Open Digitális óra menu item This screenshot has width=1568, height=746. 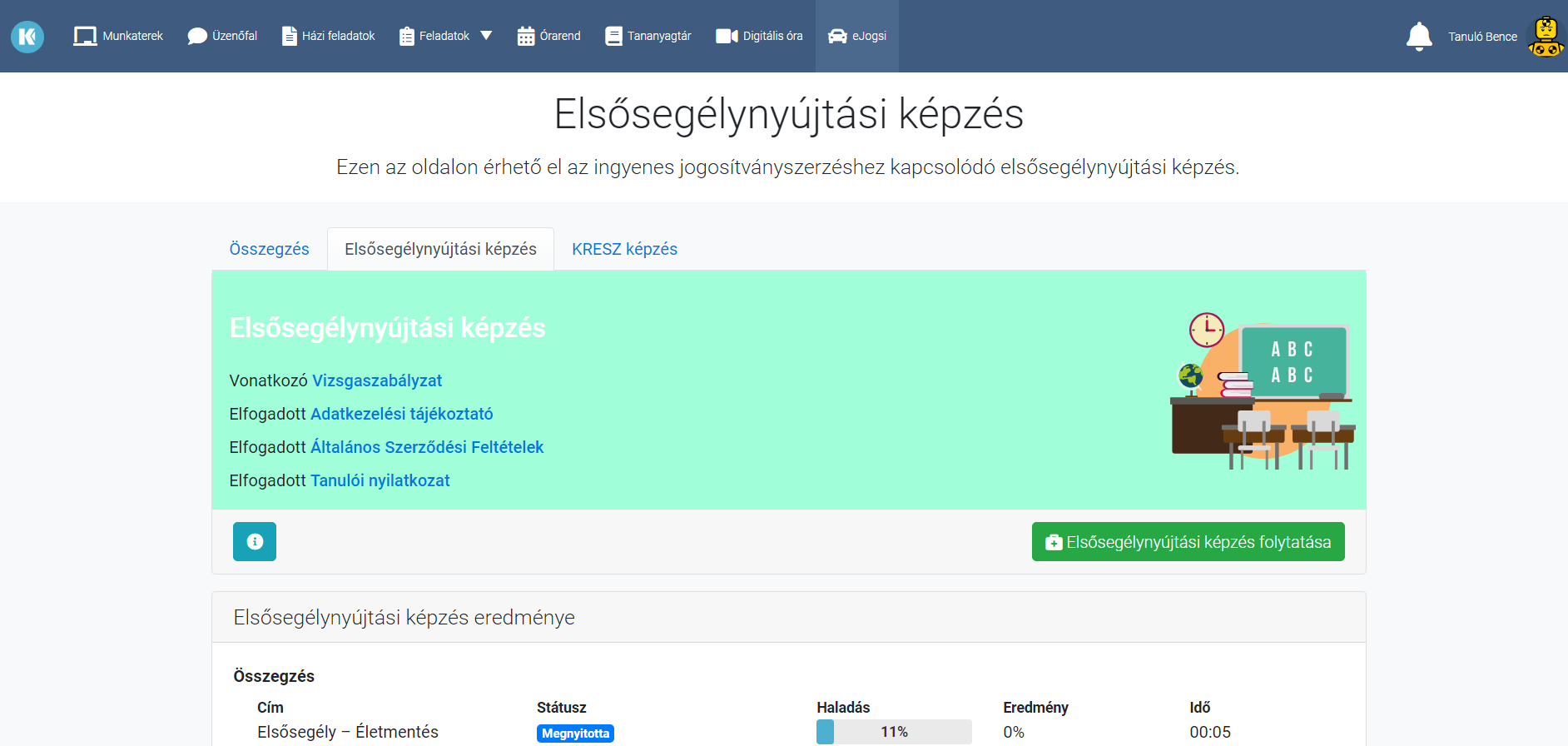760,36
